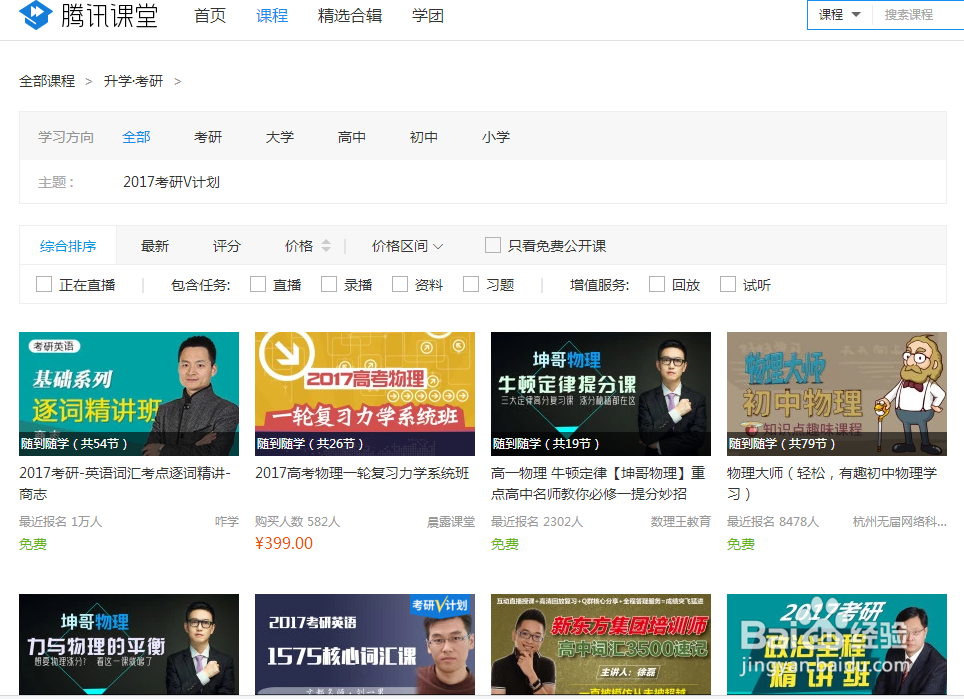Open the 学团 menu item
Screen dimensions: 964x699
pos(427,16)
